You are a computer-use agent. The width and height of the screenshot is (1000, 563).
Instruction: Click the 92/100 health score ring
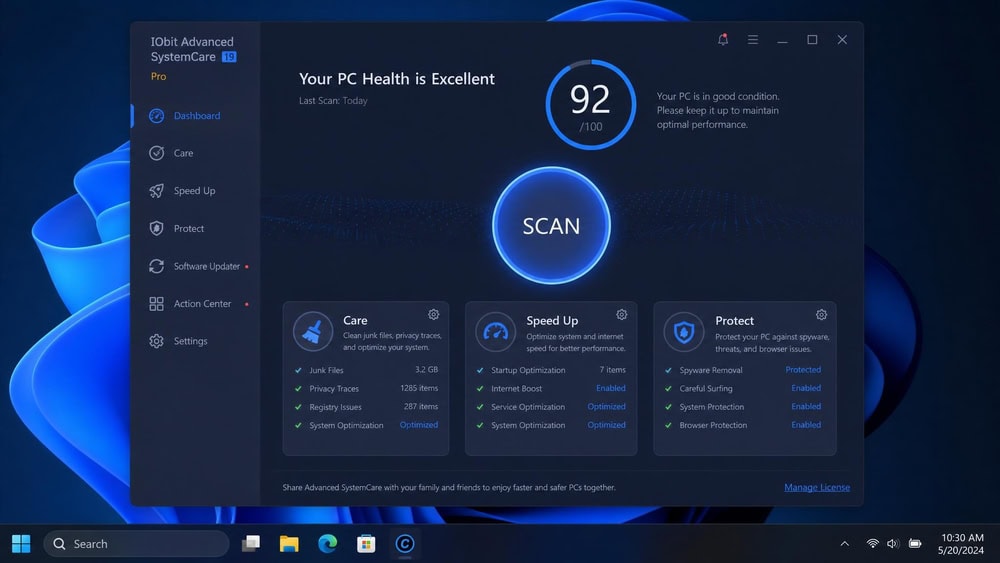591,105
